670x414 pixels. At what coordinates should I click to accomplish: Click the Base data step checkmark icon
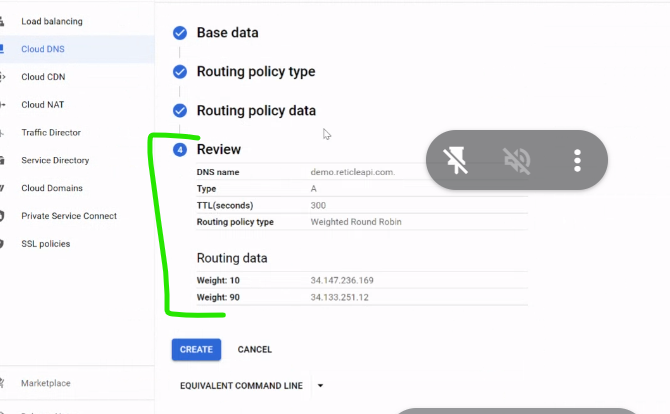180,33
